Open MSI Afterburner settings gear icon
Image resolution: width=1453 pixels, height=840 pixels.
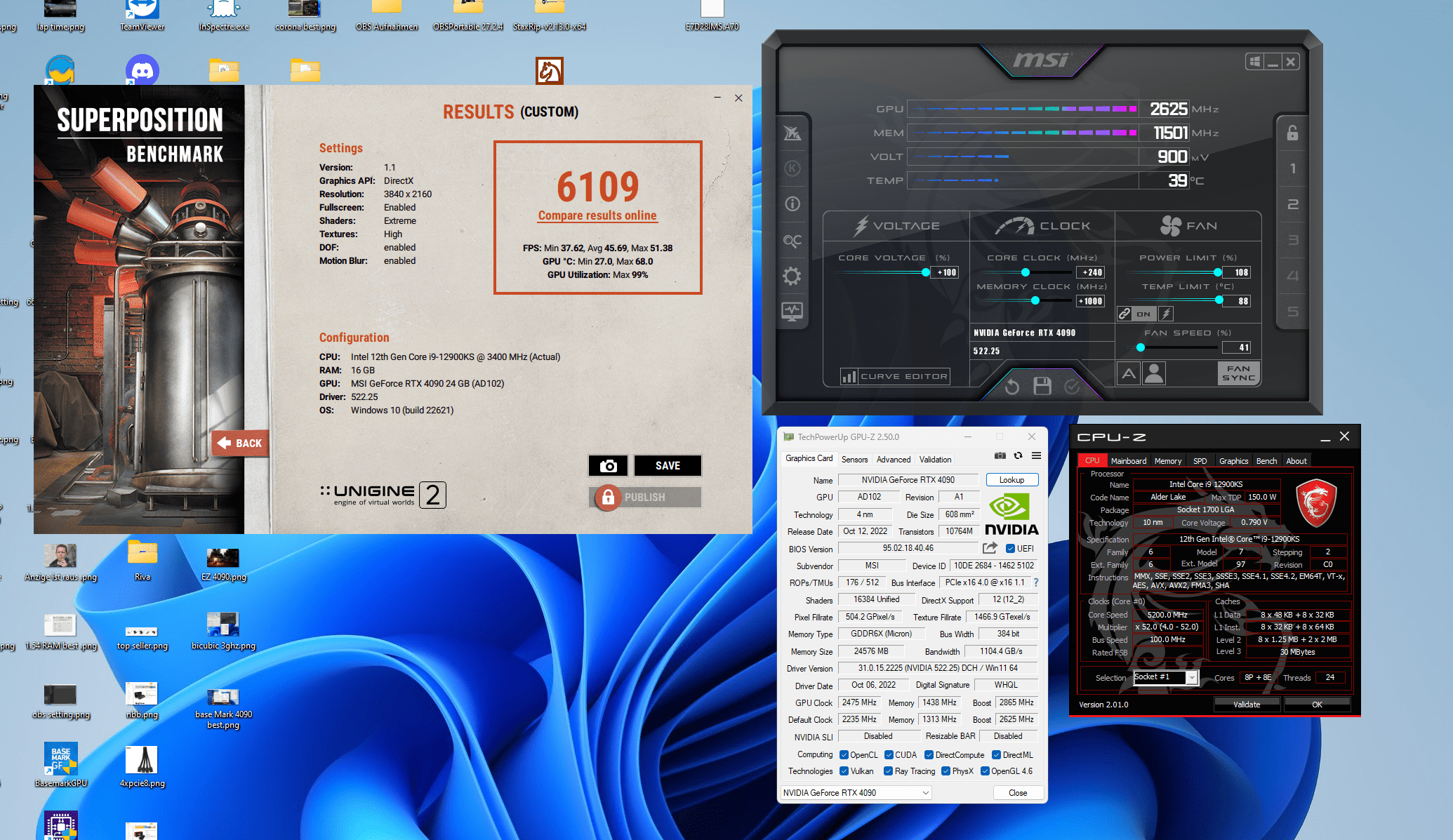coord(792,276)
